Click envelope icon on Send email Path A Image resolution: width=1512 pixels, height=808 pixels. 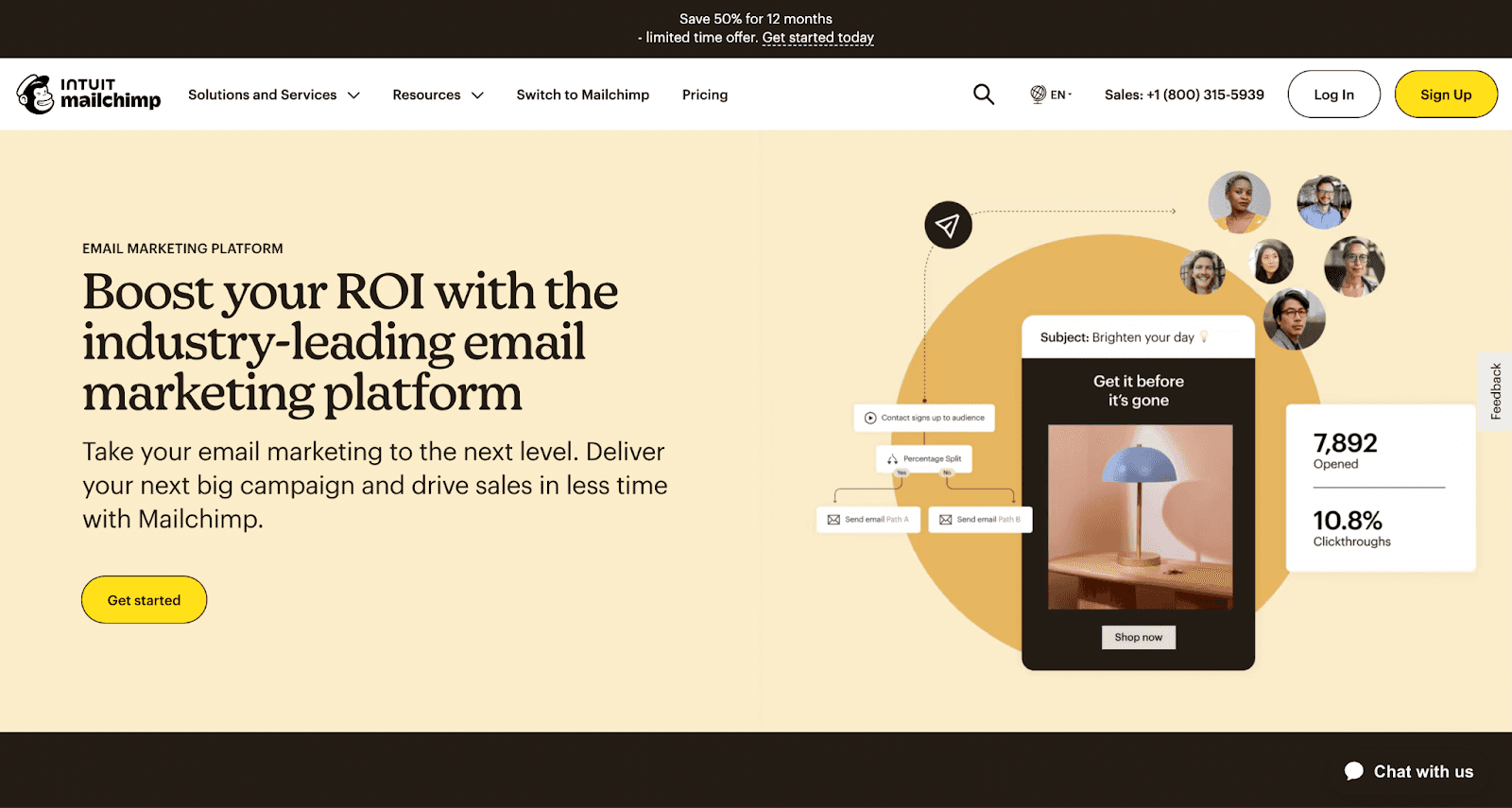[x=833, y=520]
